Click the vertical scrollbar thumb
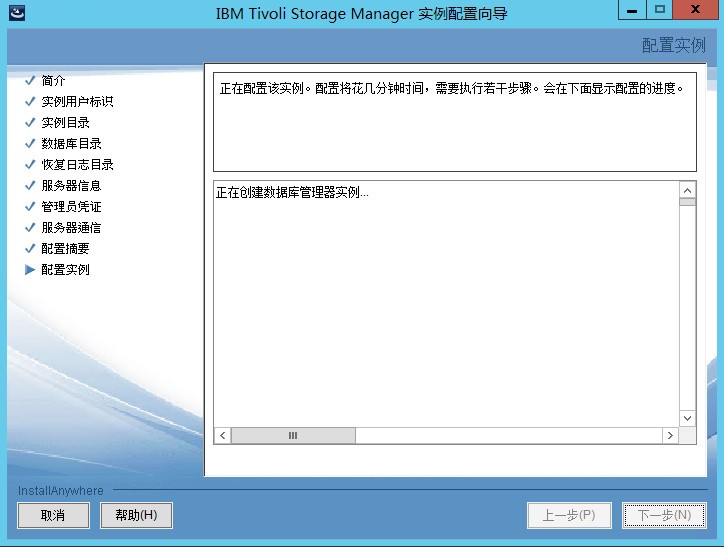 coord(688,202)
